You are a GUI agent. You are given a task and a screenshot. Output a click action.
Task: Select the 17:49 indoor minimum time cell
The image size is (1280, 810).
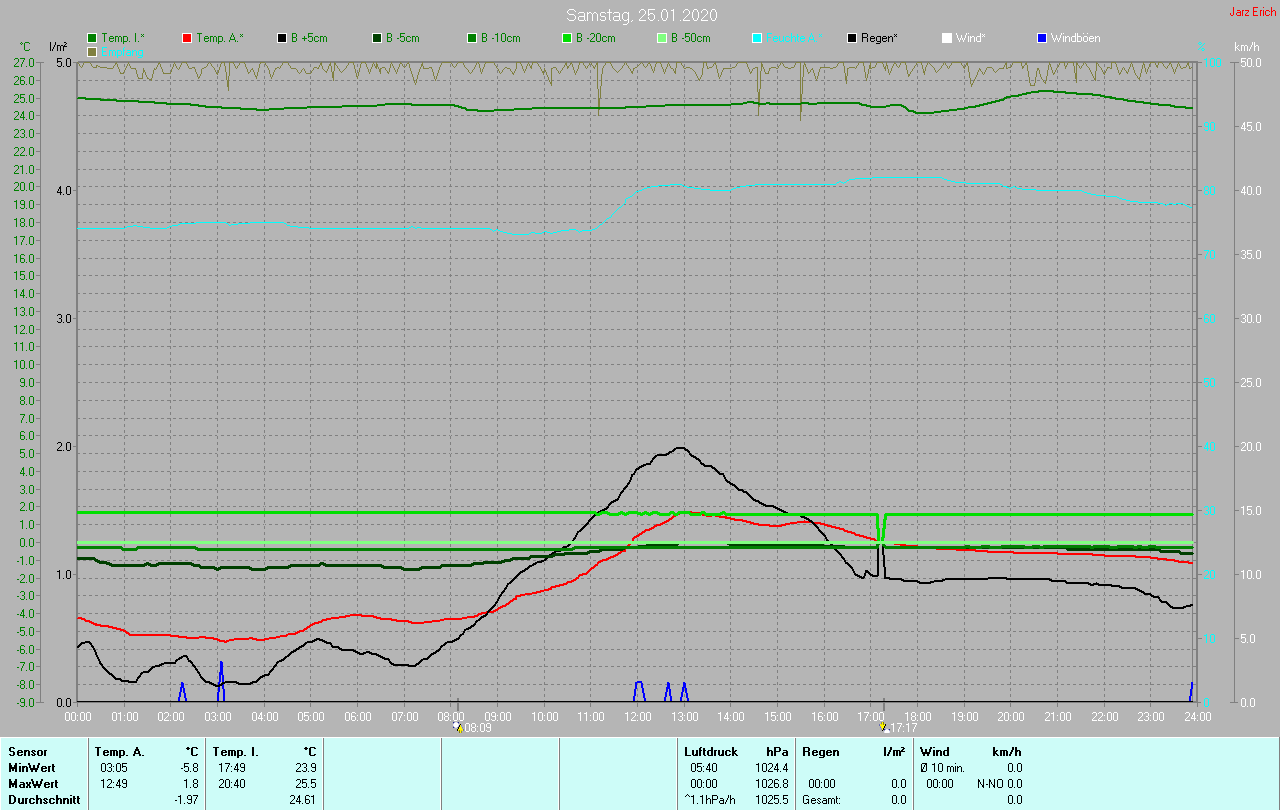click(231, 768)
